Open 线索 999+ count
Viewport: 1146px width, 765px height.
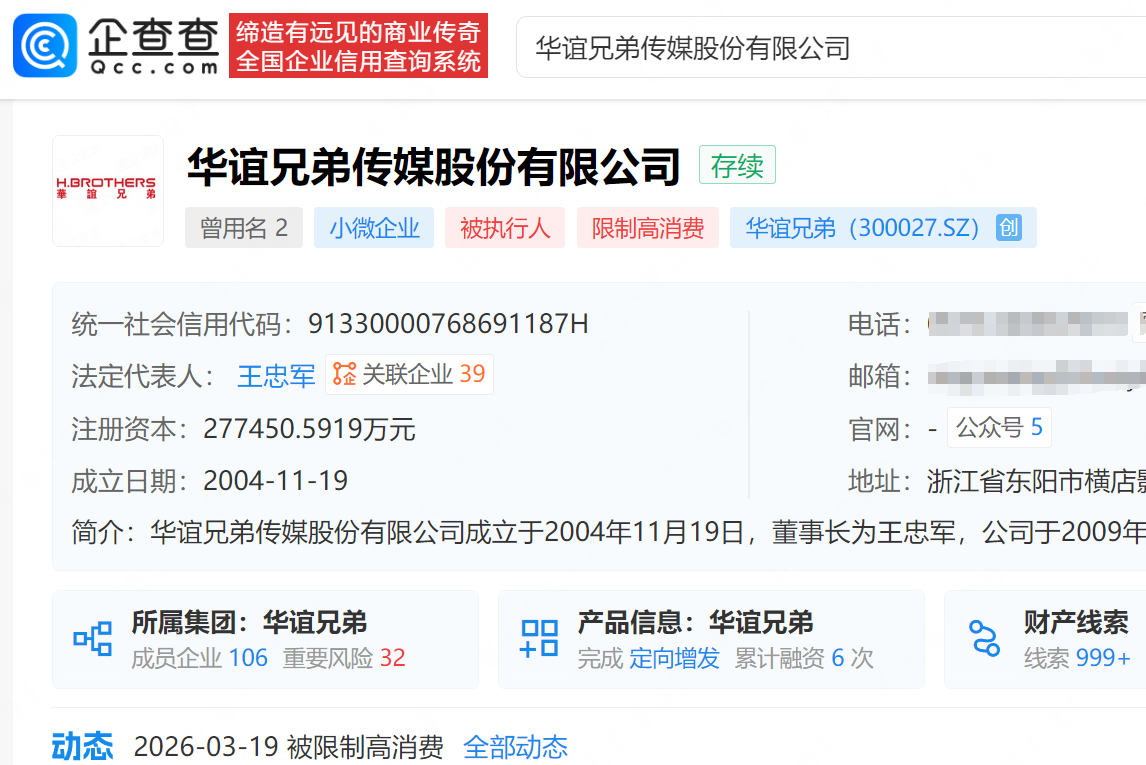[x=1077, y=658]
